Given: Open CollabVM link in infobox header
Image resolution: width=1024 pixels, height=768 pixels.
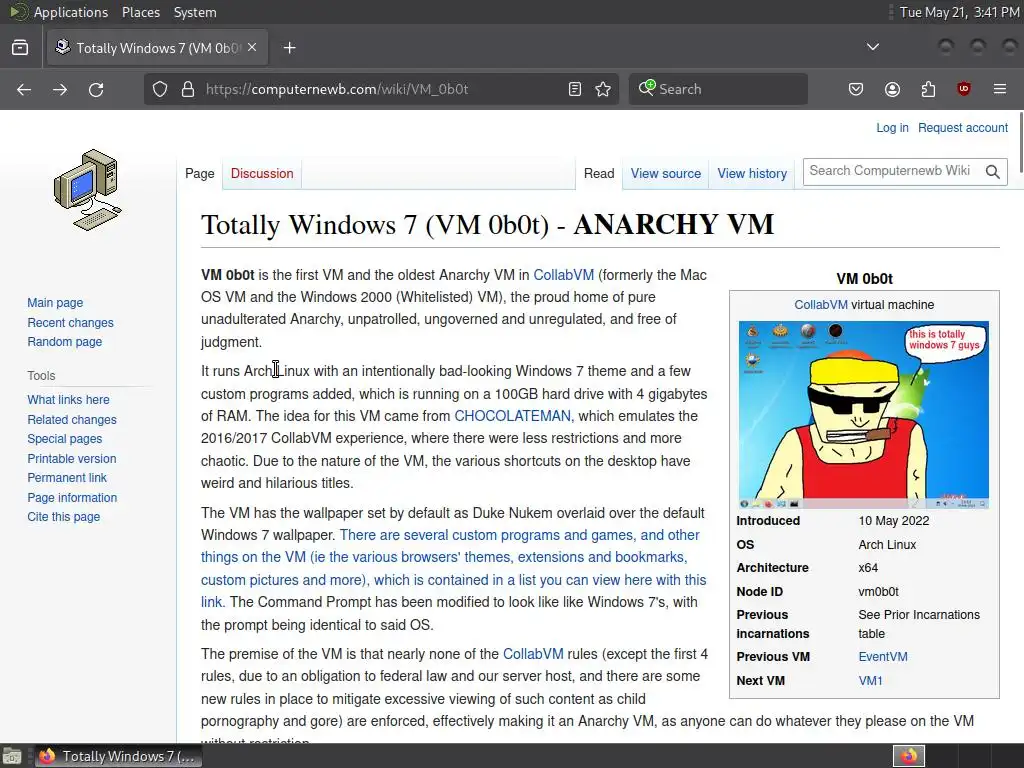Looking at the screenshot, I should (x=821, y=305).
